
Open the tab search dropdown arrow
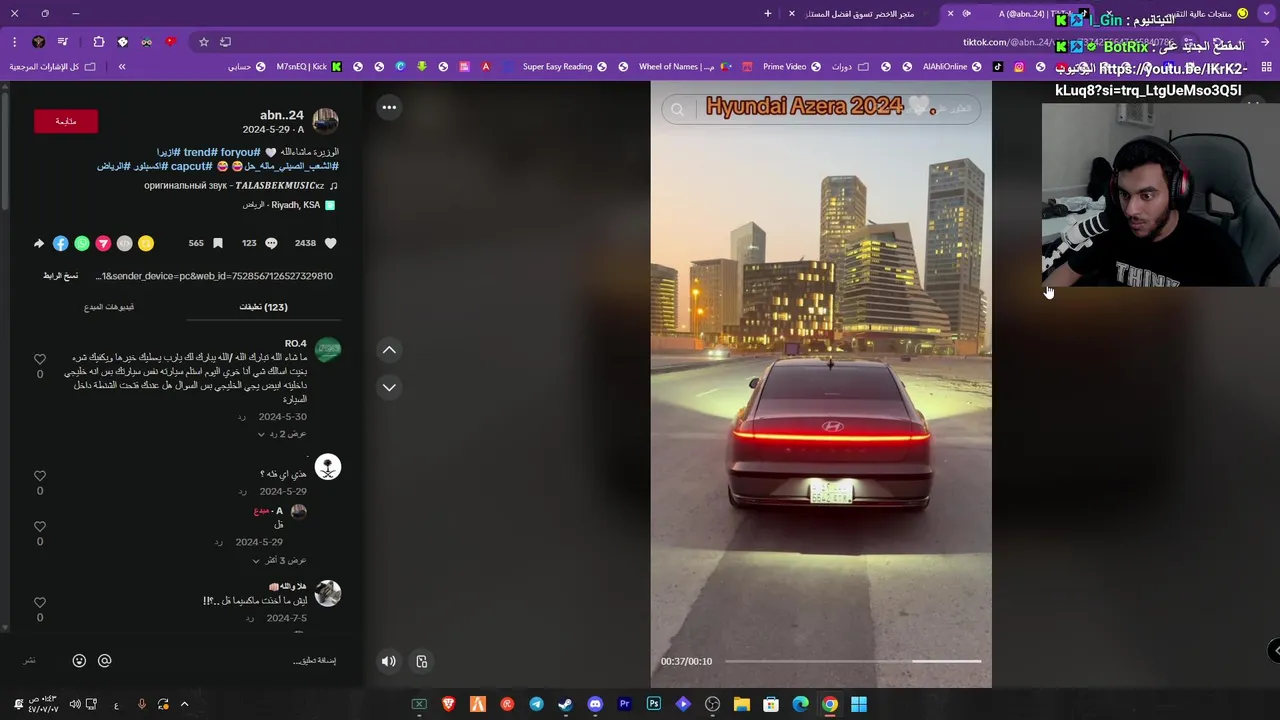point(1265,14)
